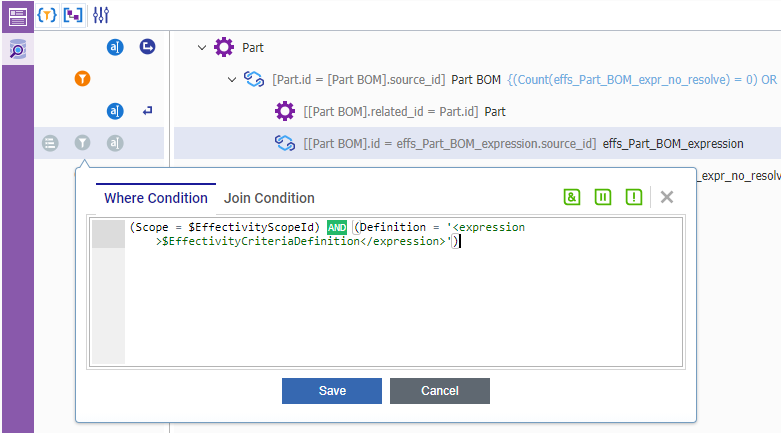Click the referencing arrow icon in Part row
The image size is (781, 433).
click(147, 47)
